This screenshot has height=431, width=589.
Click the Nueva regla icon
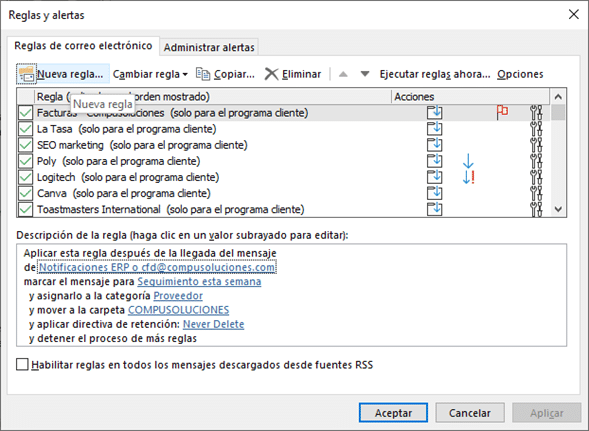point(26,74)
